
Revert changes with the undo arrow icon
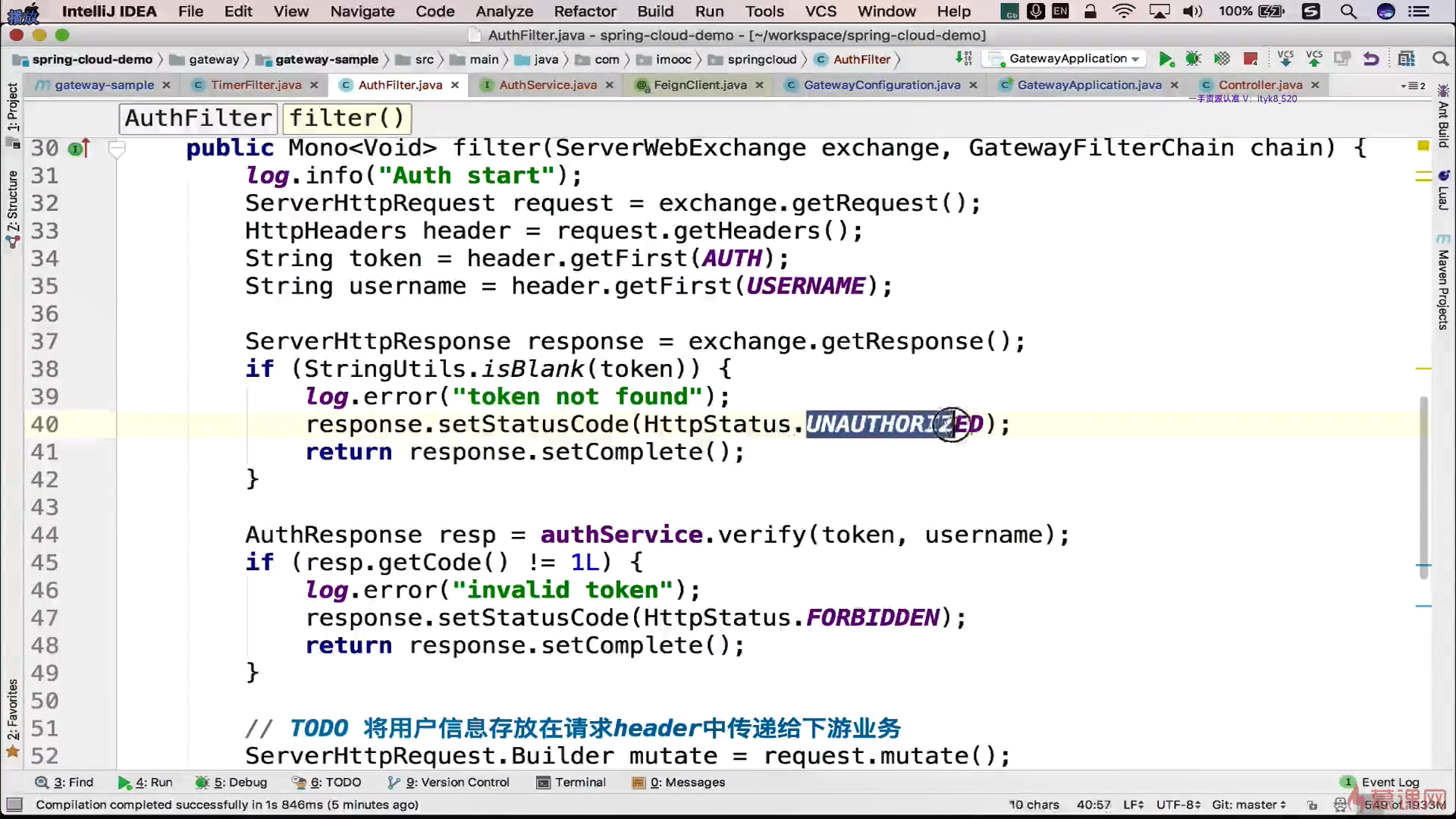(x=1370, y=59)
